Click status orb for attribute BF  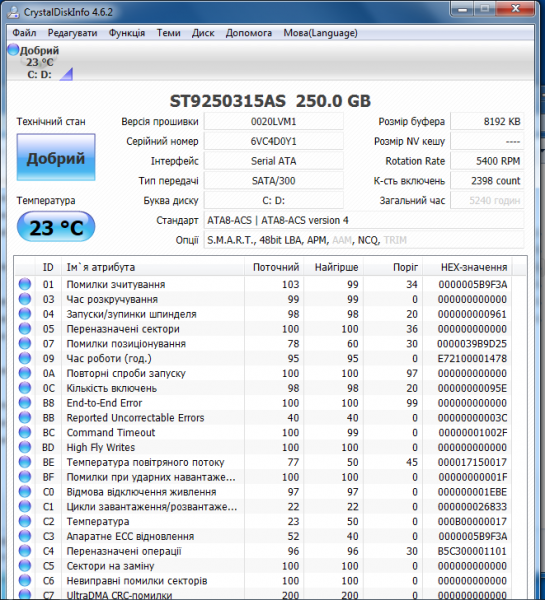tap(25, 477)
